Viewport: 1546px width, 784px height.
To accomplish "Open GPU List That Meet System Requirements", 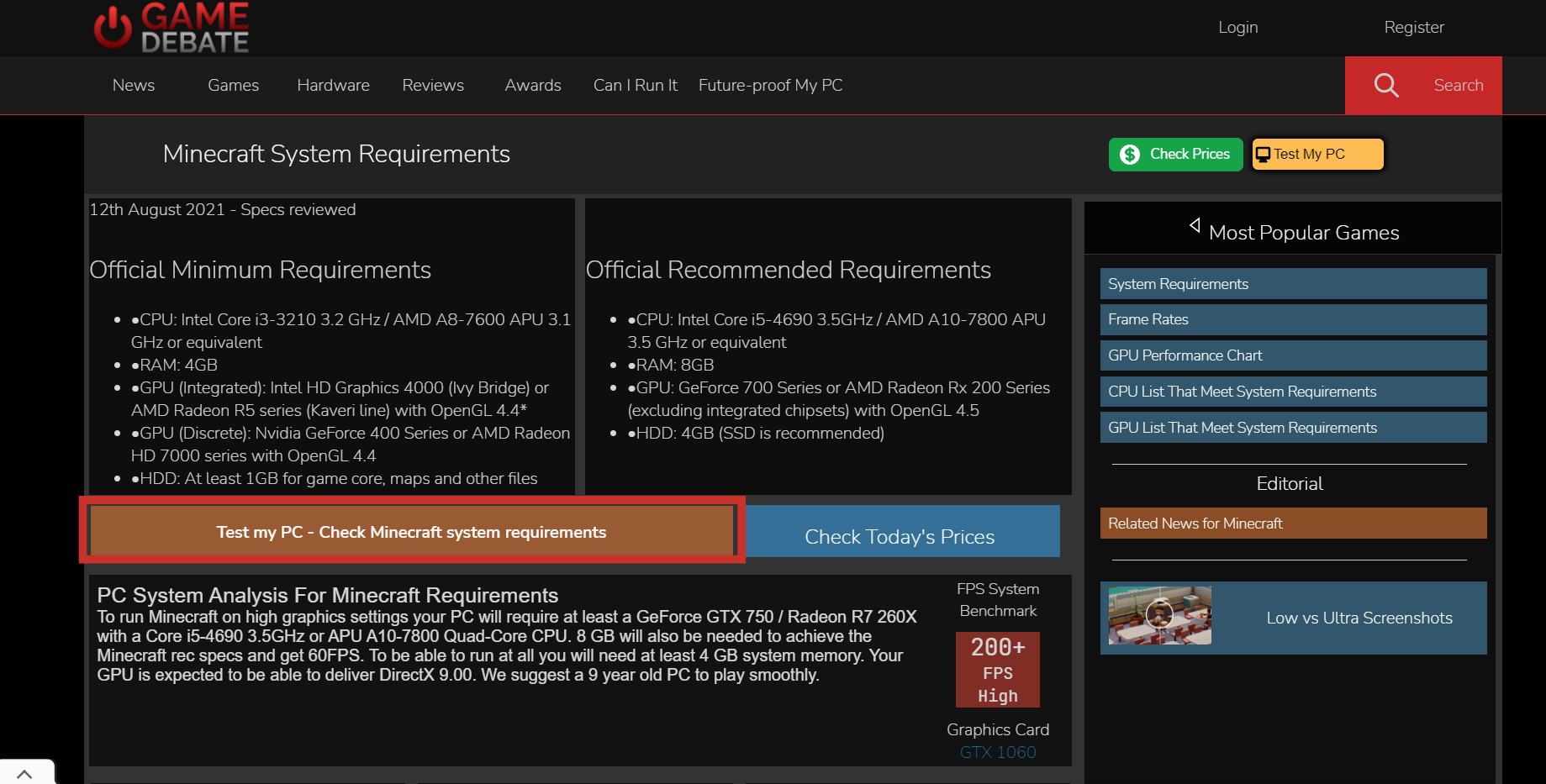I will coord(1293,428).
